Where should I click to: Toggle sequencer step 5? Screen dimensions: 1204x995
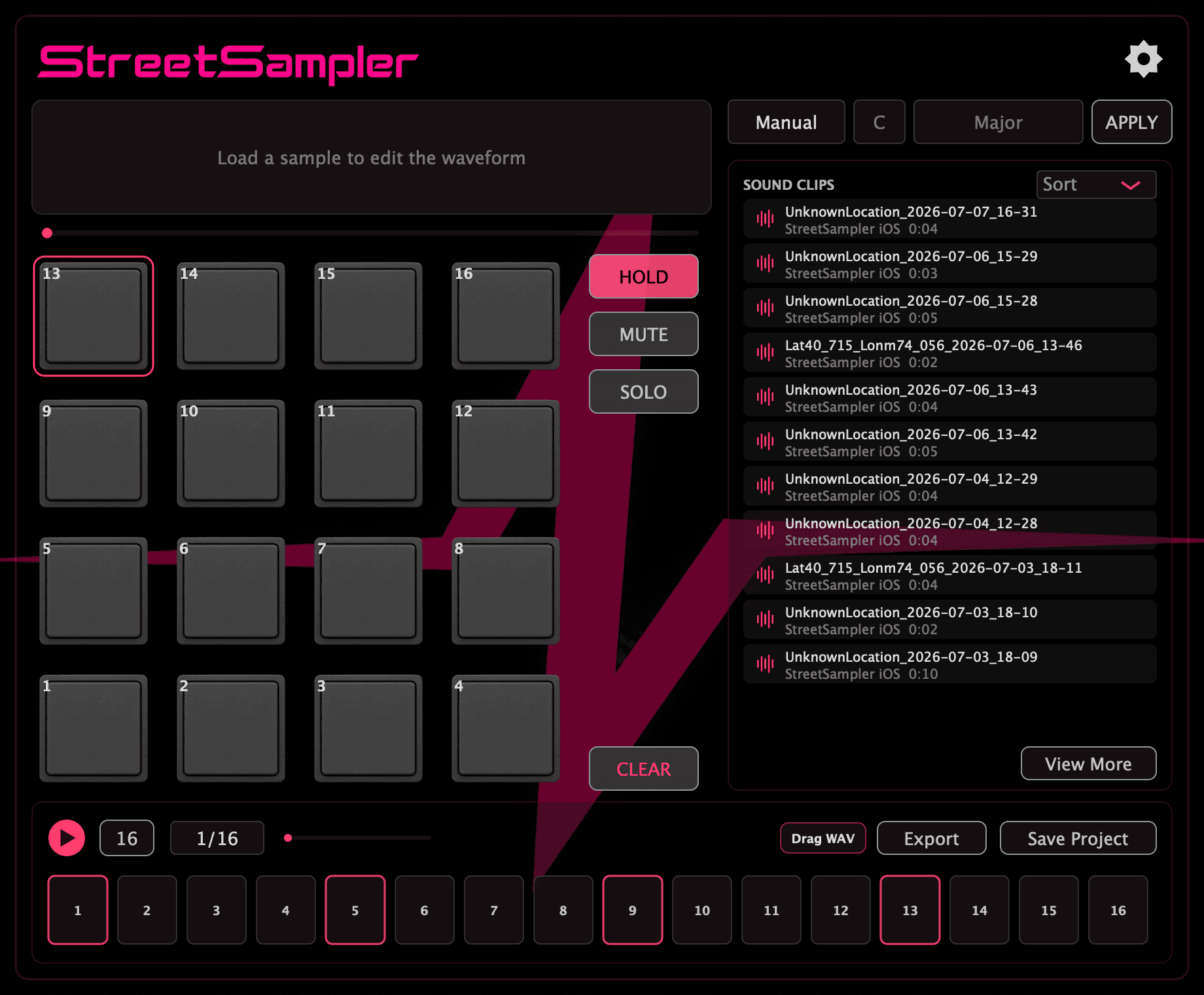click(x=355, y=910)
